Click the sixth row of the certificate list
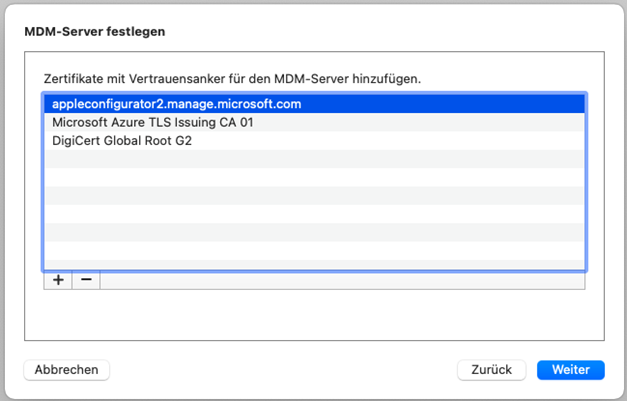This screenshot has height=401, width=627. tap(313, 195)
